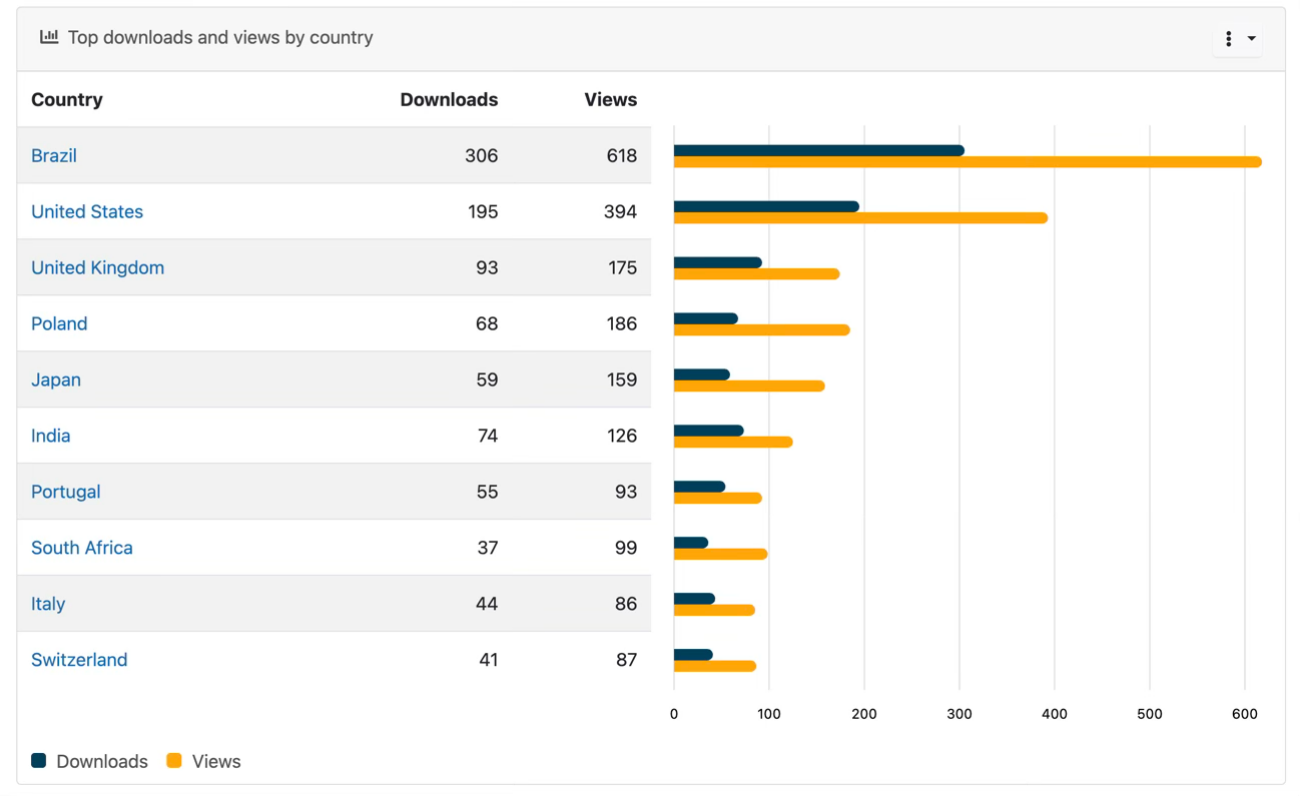Click the South Africa link
Viewport: 1300px width, 800px height.
tap(82, 548)
